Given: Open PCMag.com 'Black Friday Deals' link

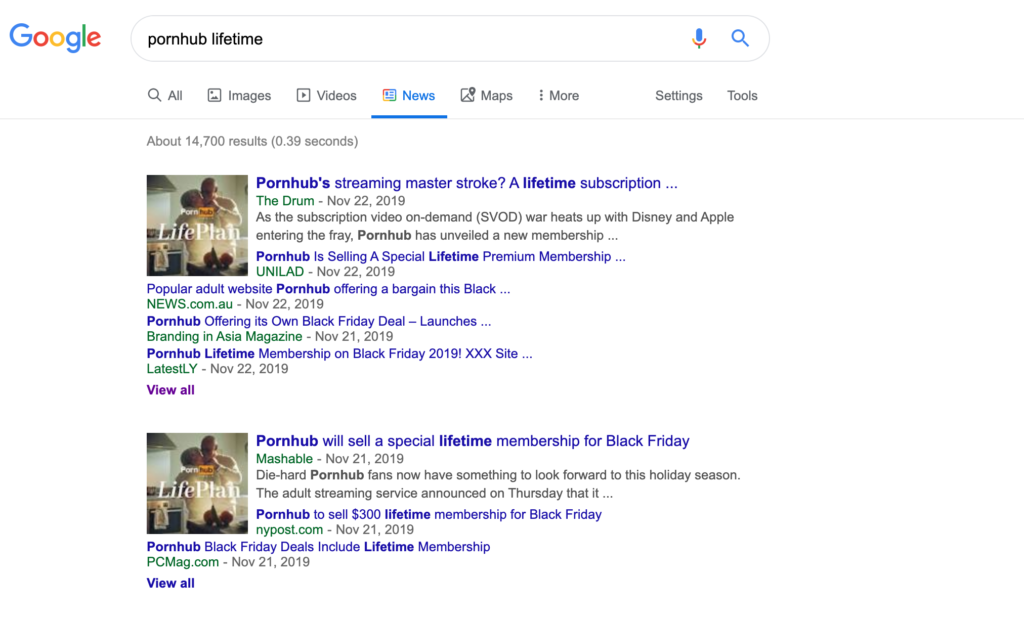Looking at the screenshot, I should coord(318,547).
